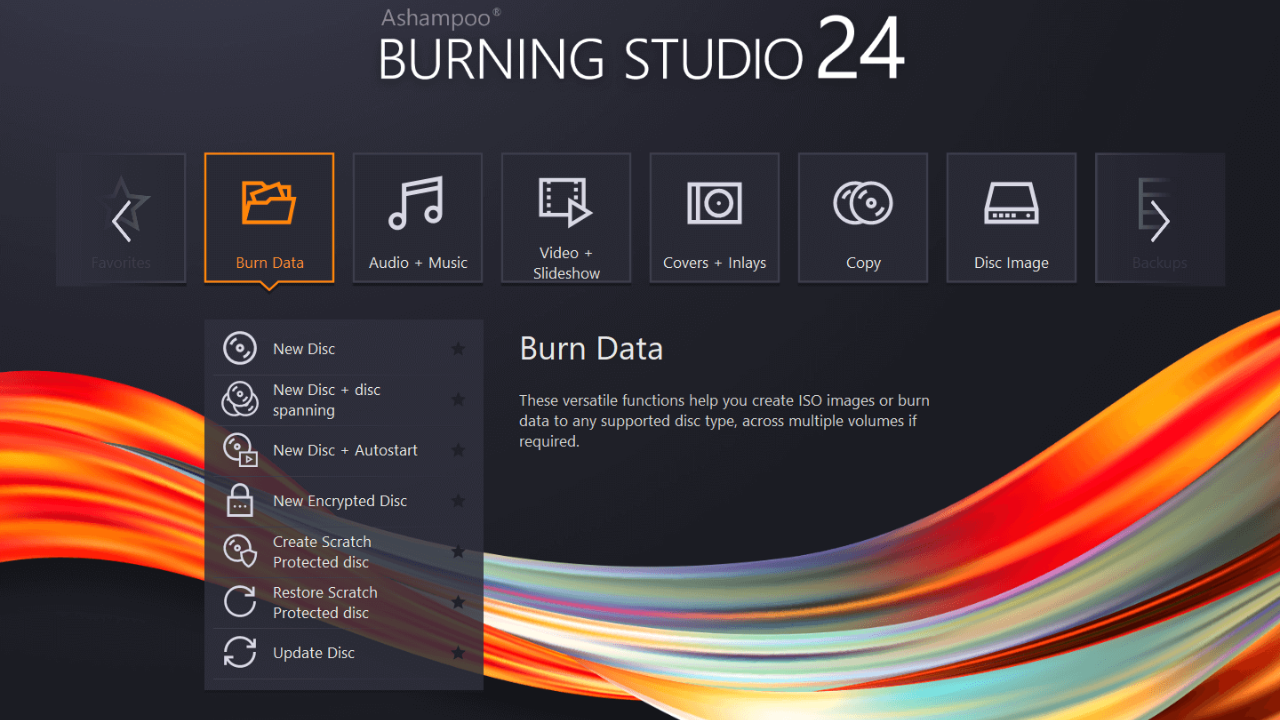The image size is (1280, 720).
Task: Favorite New Disc + disc spanning star
Action: [458, 400]
